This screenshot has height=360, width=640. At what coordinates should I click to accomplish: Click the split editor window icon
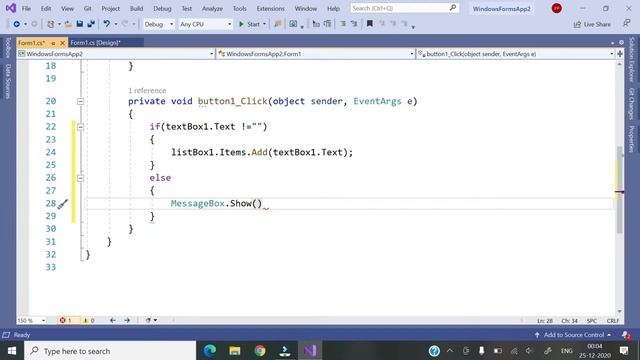coord(620,54)
